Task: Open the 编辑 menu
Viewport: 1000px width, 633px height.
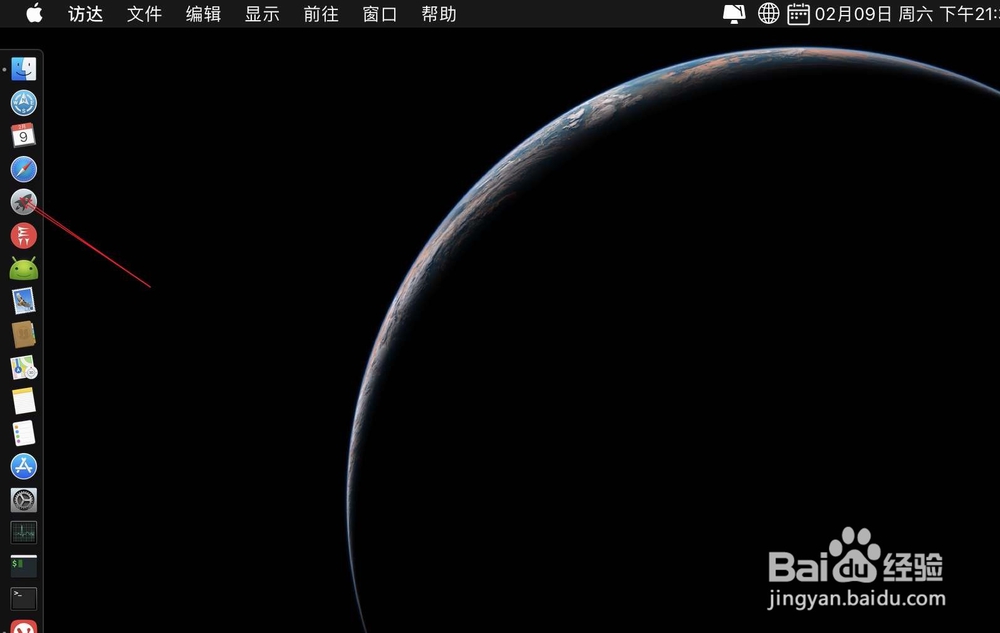Action: [x=203, y=14]
